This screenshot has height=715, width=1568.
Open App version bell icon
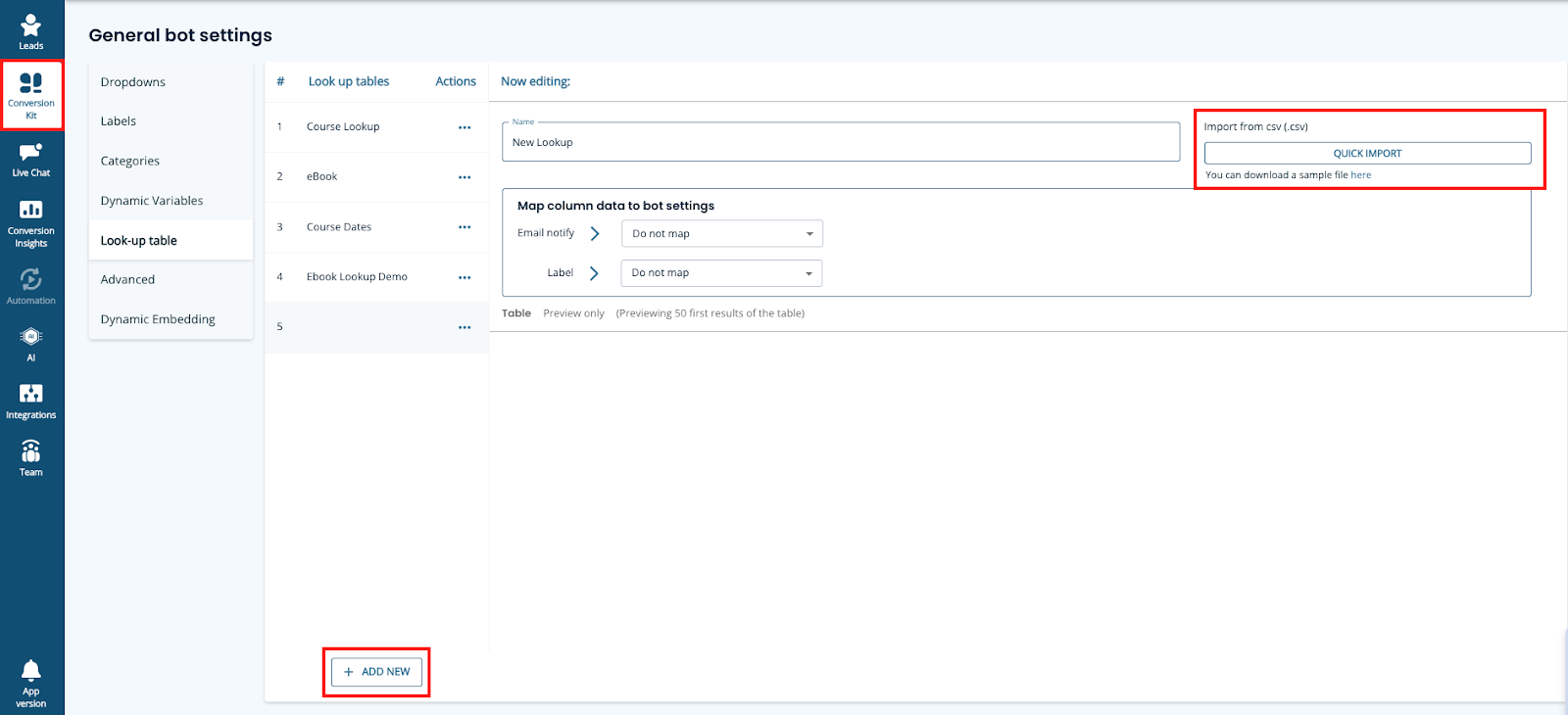tap(31, 683)
